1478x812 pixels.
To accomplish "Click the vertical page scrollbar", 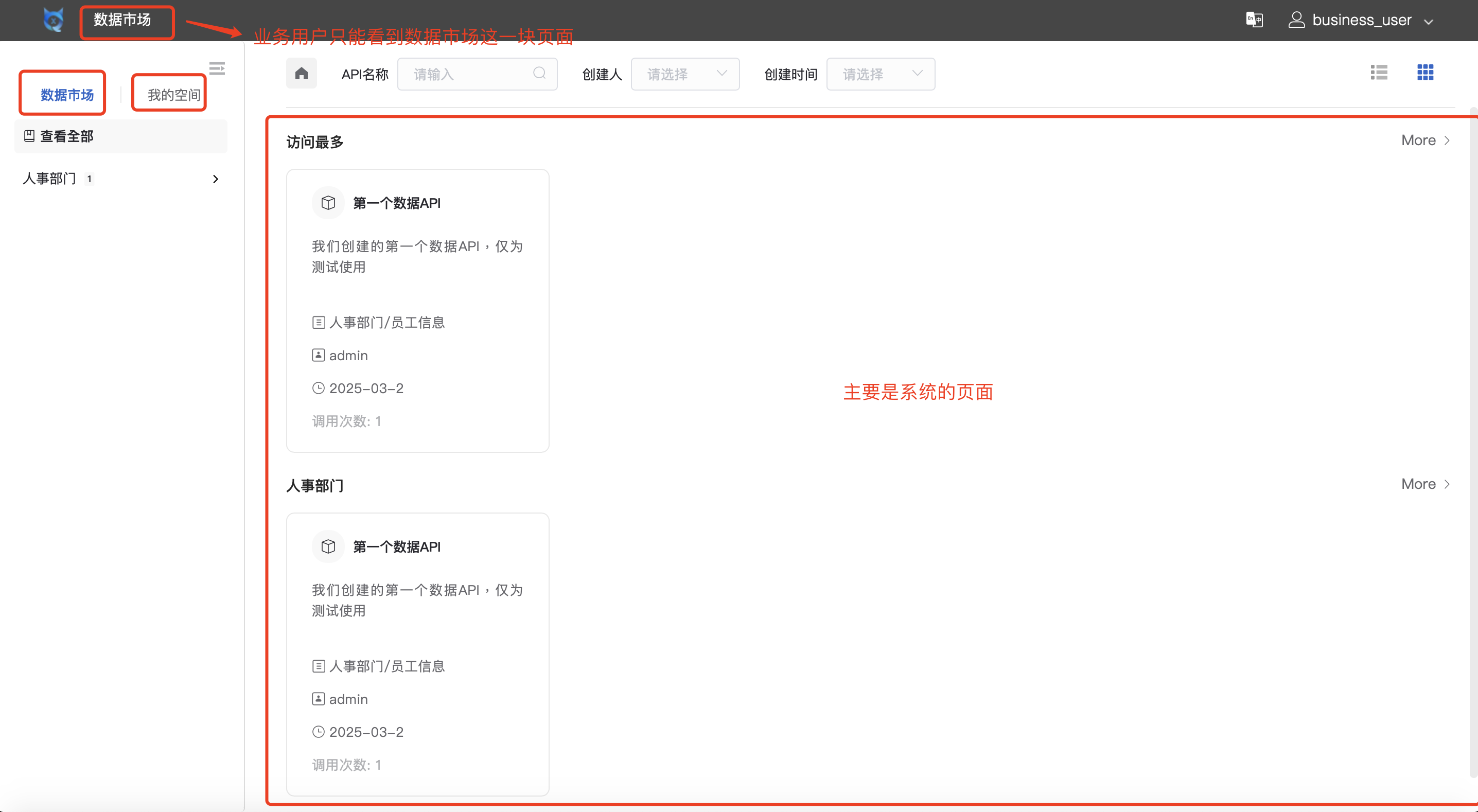I will (1473, 442).
